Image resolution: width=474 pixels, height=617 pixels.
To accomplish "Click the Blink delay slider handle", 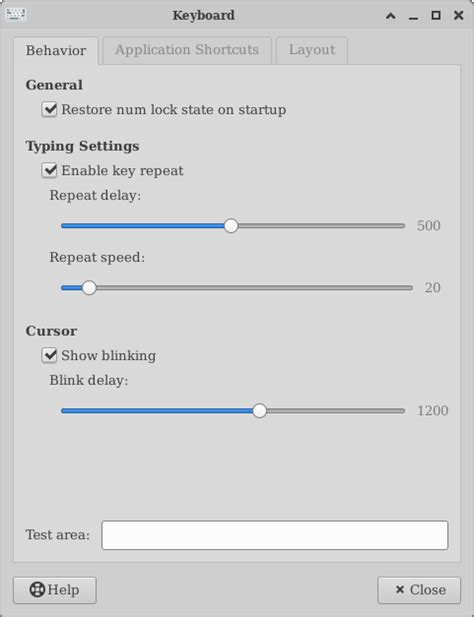I will [x=260, y=411].
